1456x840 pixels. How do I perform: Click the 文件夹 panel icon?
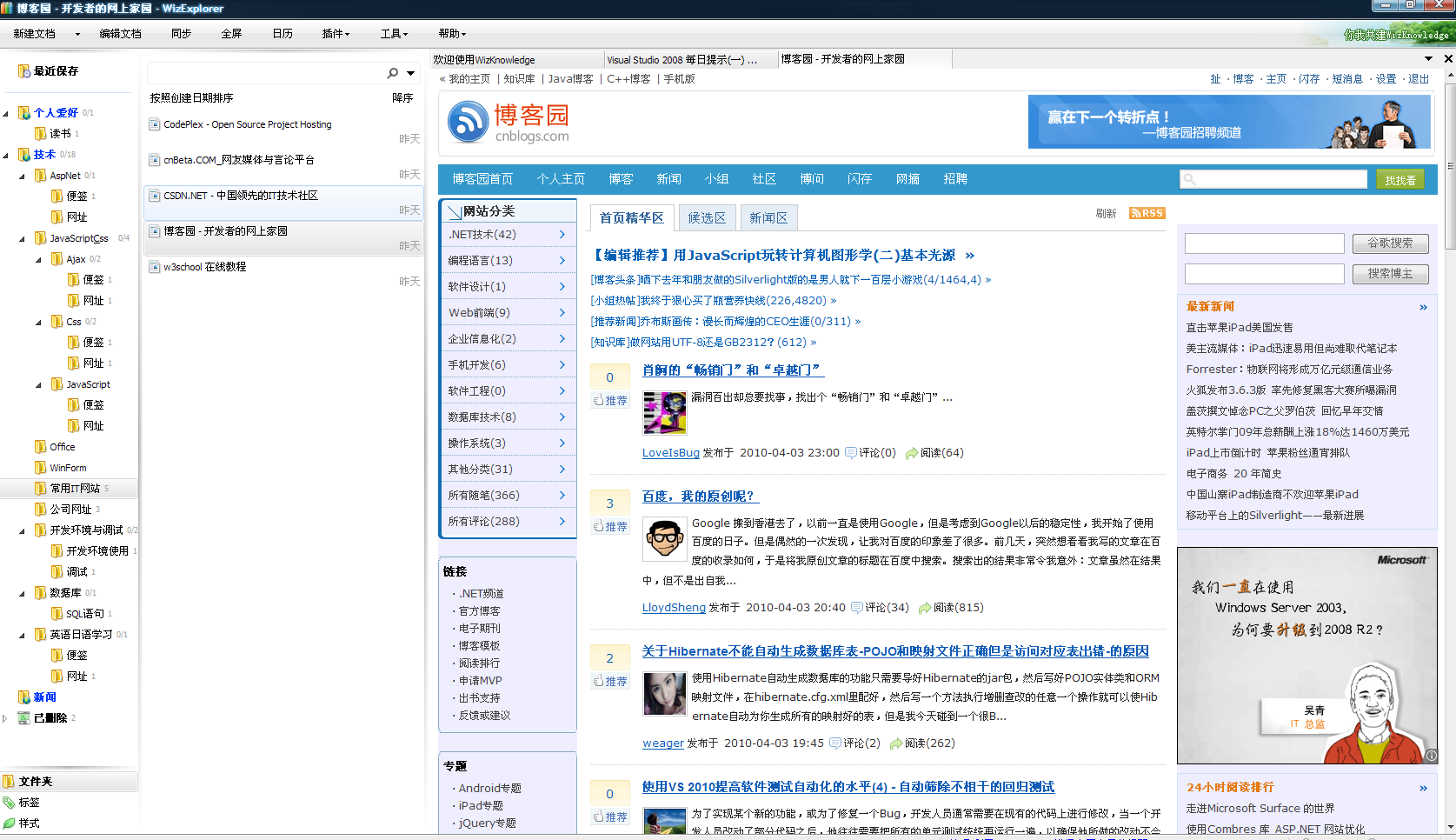[10, 781]
